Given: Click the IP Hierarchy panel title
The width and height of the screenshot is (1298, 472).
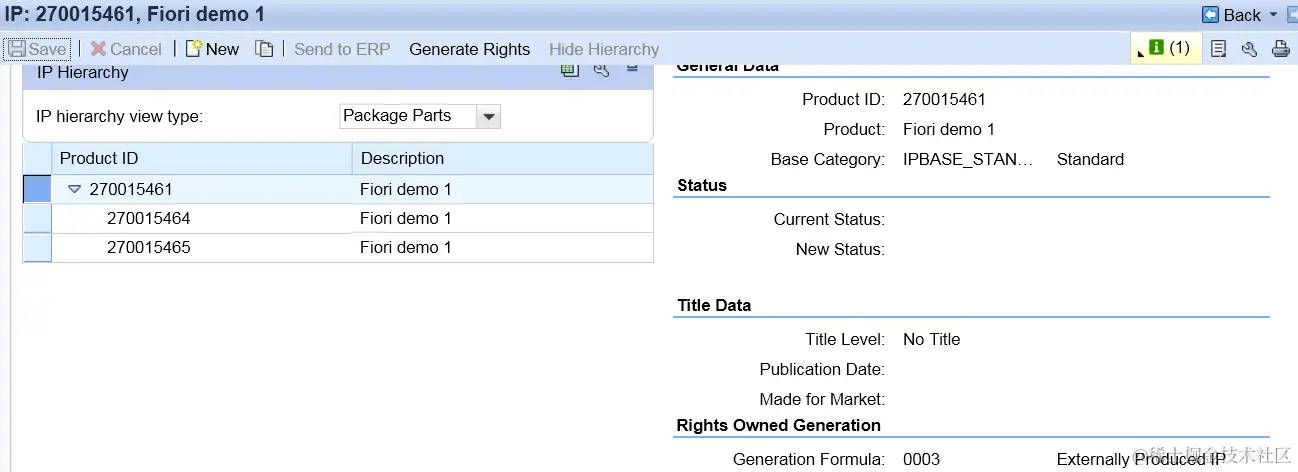Looking at the screenshot, I should pyautogui.click(x=83, y=72).
